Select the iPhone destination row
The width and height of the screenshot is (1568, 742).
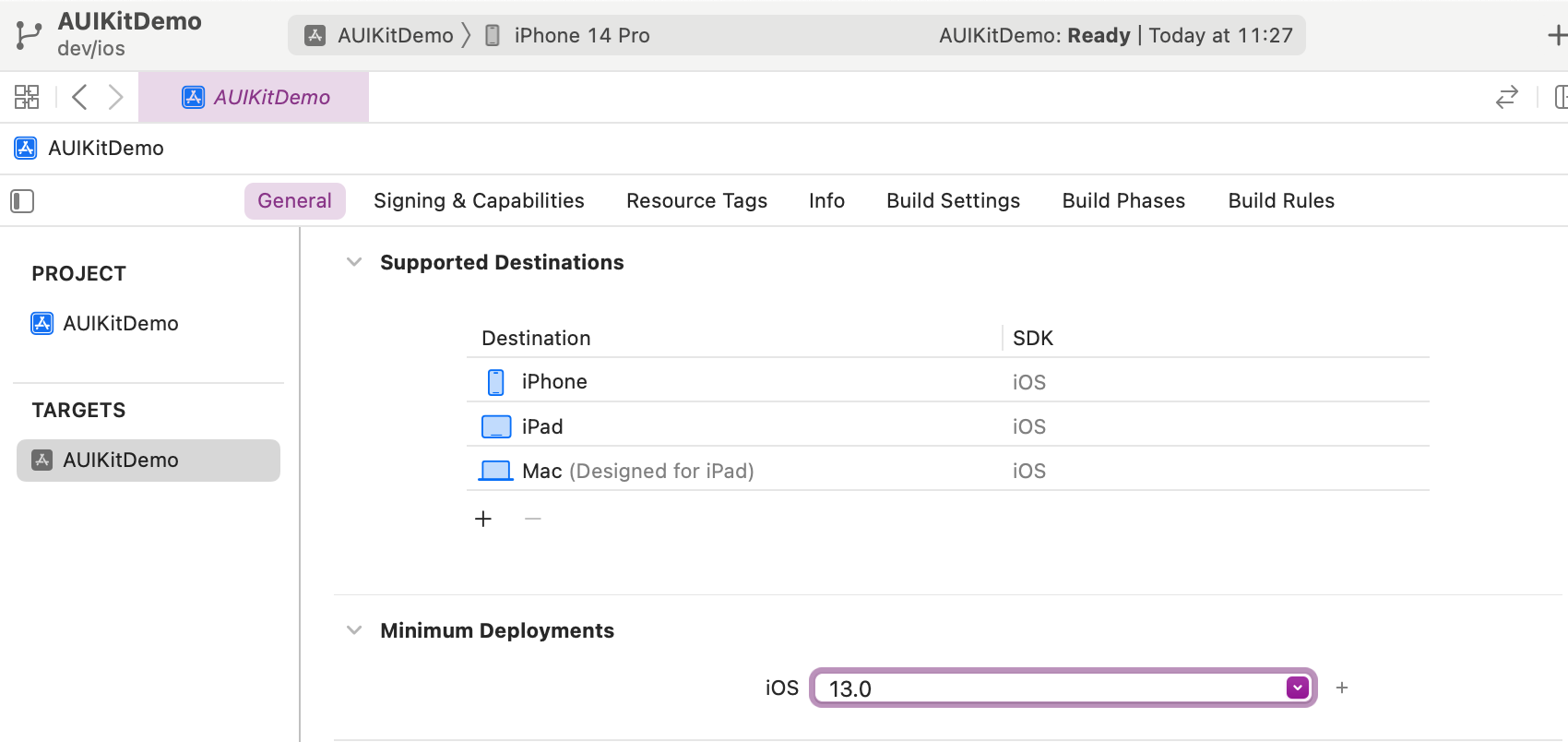pos(948,382)
